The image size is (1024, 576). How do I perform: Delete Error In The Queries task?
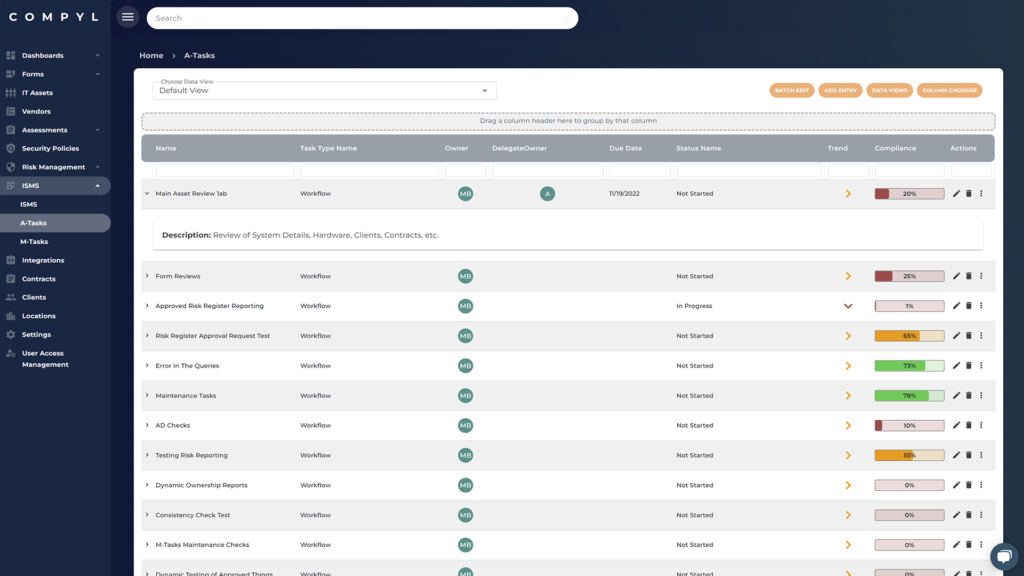pos(968,366)
